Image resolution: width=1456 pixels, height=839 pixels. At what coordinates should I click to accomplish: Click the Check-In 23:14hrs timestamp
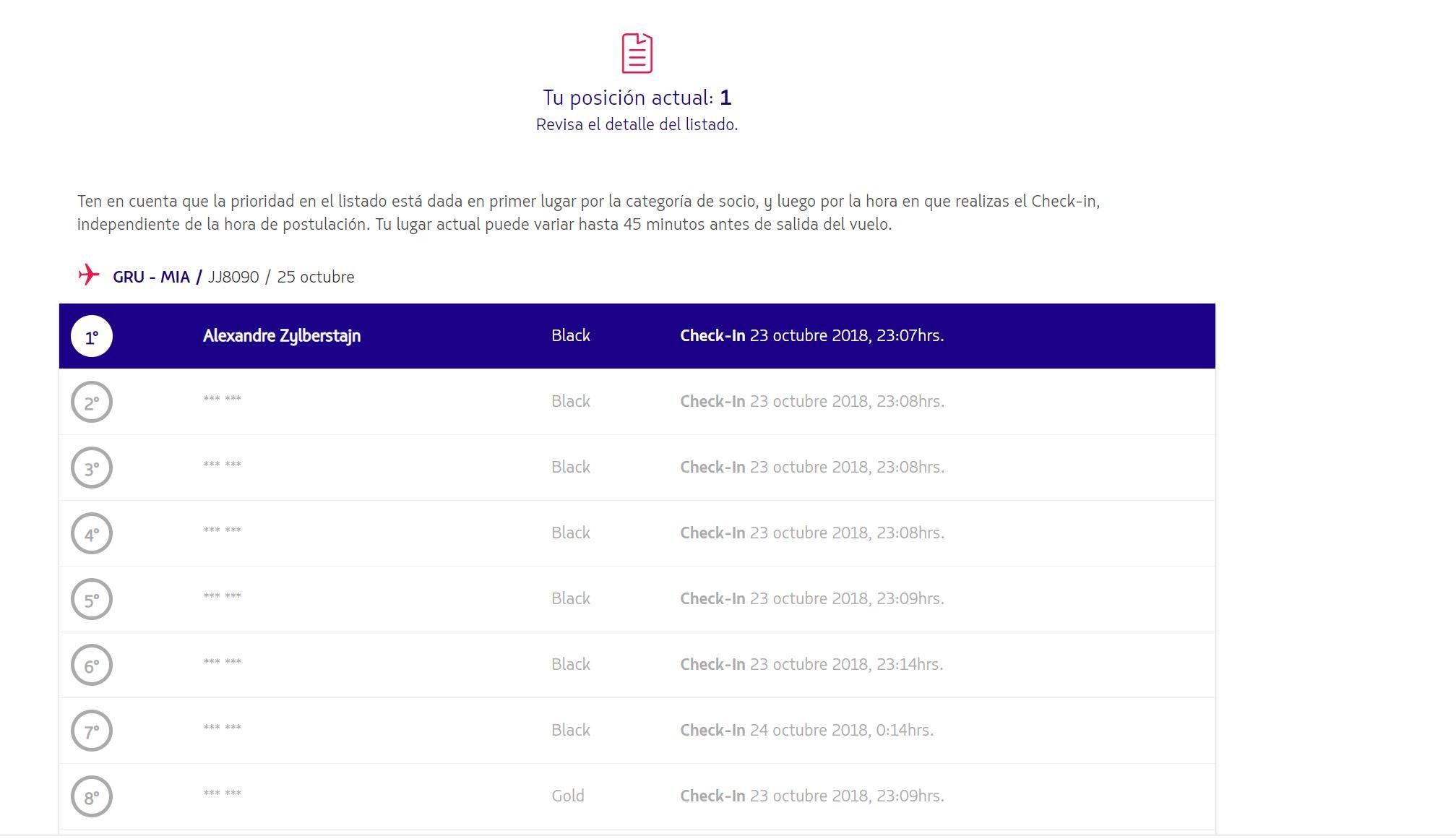pos(811,664)
